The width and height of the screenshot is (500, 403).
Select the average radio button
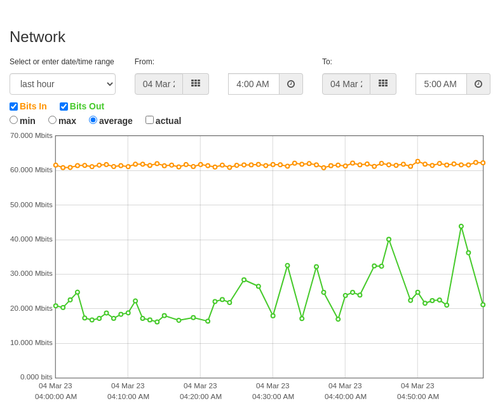[93, 120]
